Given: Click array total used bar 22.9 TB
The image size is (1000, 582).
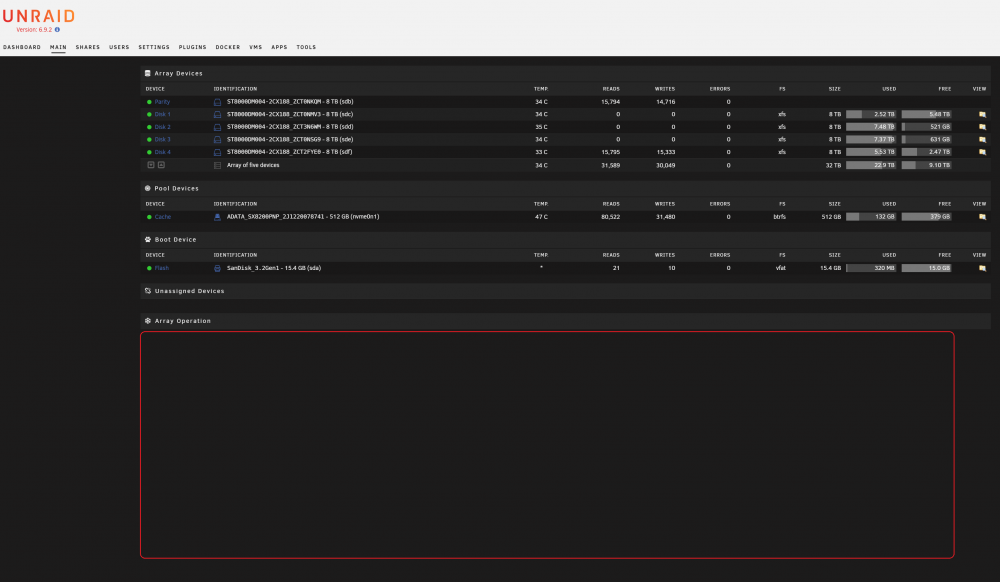Looking at the screenshot, I should point(871,166).
